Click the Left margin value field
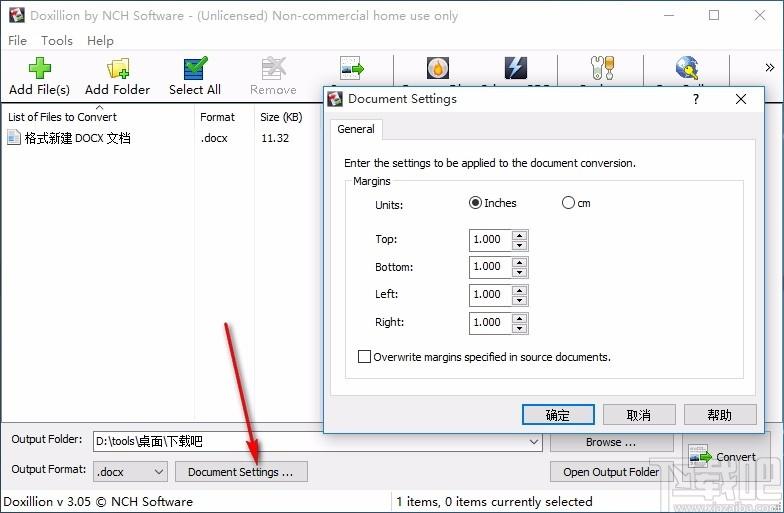Image resolution: width=784 pixels, height=513 pixels. (x=490, y=294)
